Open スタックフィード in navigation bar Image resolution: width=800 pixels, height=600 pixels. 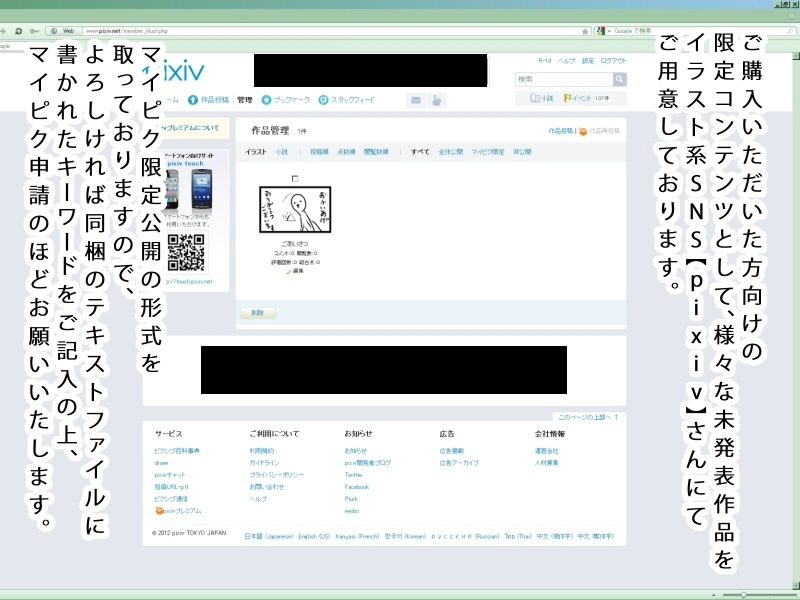click(347, 100)
